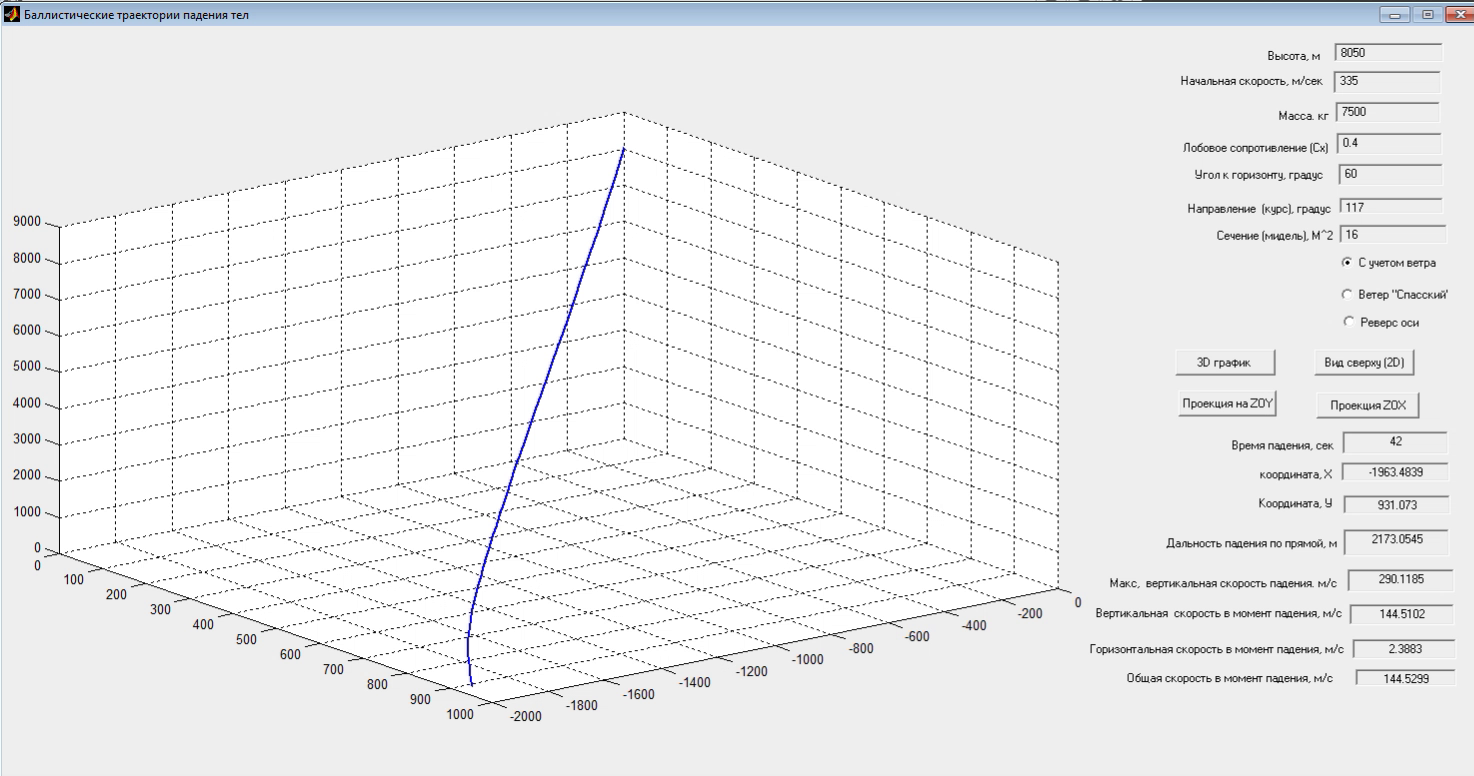Click the X coordinate value -1963.4839
Viewport: 1474px width, 776px height.
tap(1394, 473)
